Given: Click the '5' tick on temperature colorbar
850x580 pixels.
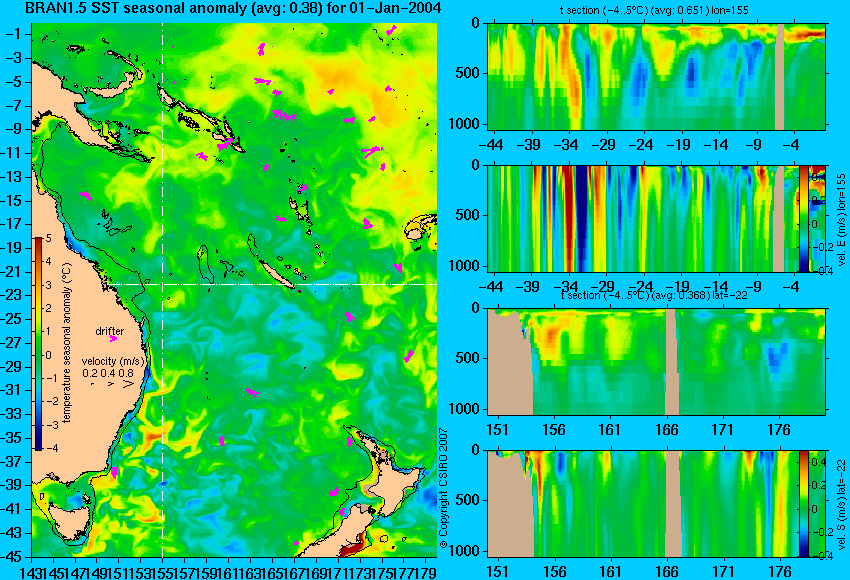Looking at the screenshot, I should click(49, 238).
